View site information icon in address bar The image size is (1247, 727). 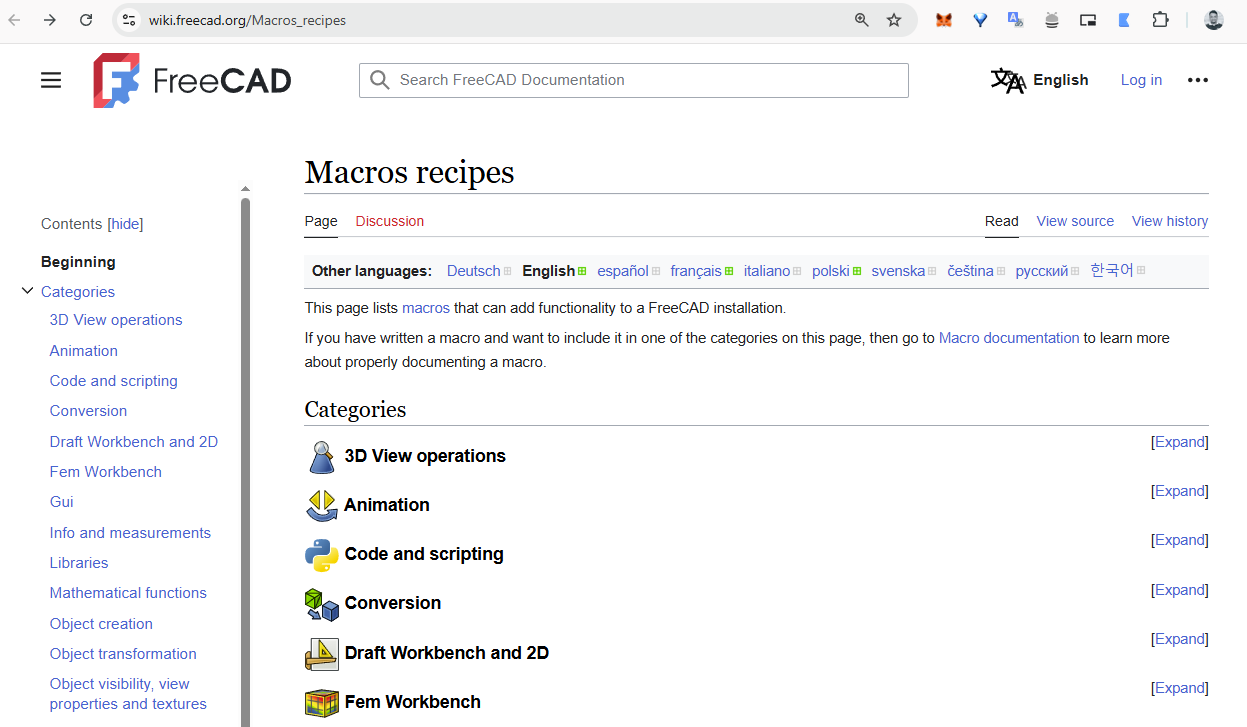[x=128, y=20]
